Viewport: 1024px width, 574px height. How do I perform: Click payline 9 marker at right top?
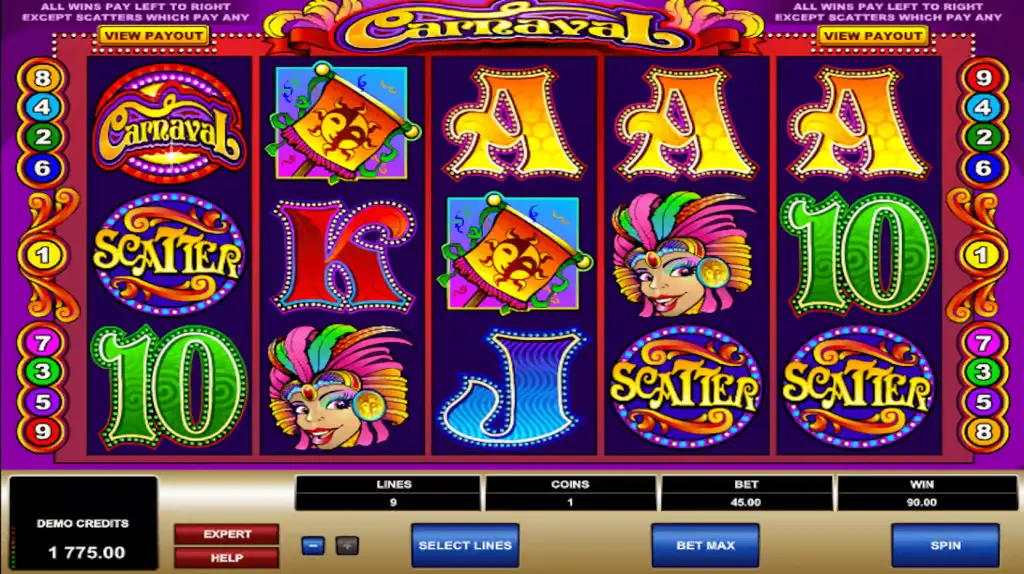tap(984, 78)
